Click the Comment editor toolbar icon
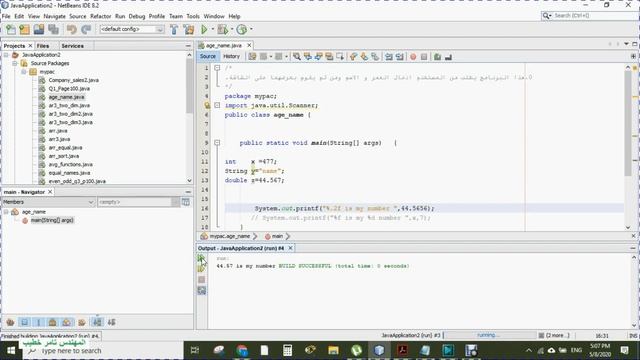Image resolution: width=640 pixels, height=360 pixels. 438,57
